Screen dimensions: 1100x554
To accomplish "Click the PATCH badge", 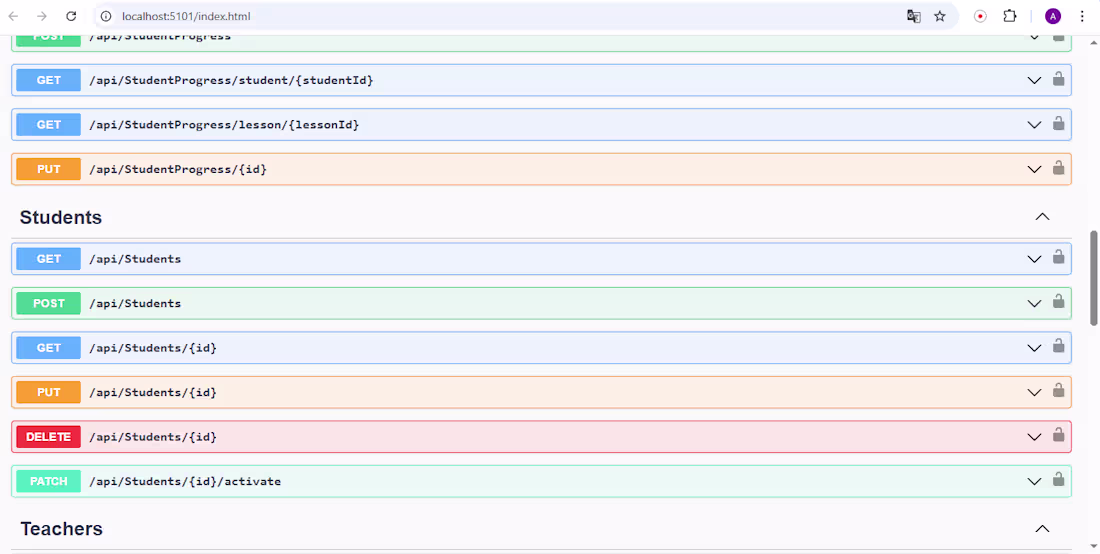I will pos(48,482).
